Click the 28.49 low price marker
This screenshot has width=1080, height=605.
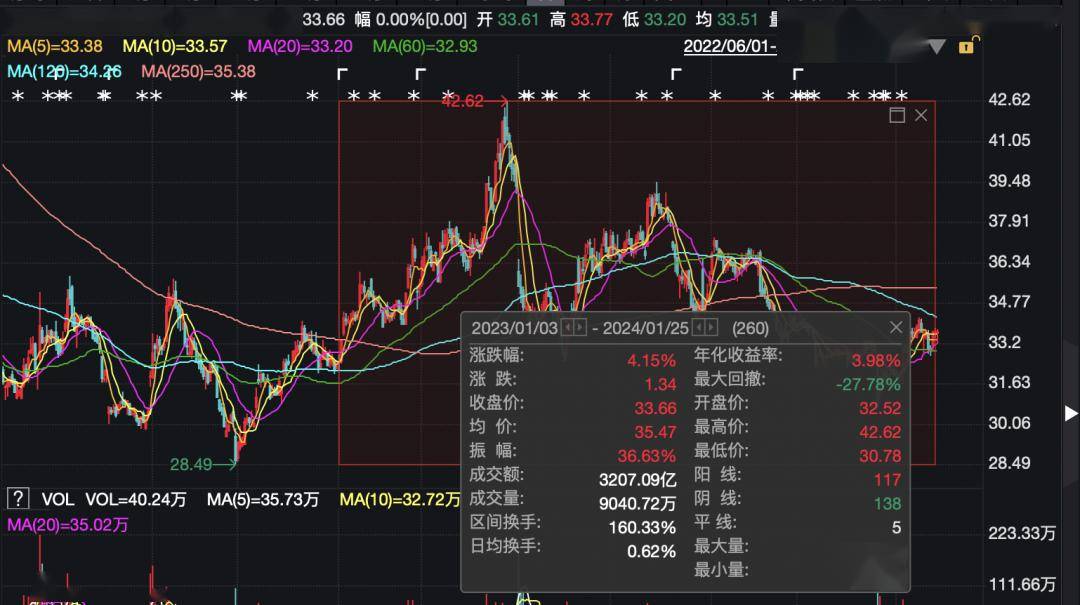pos(191,464)
